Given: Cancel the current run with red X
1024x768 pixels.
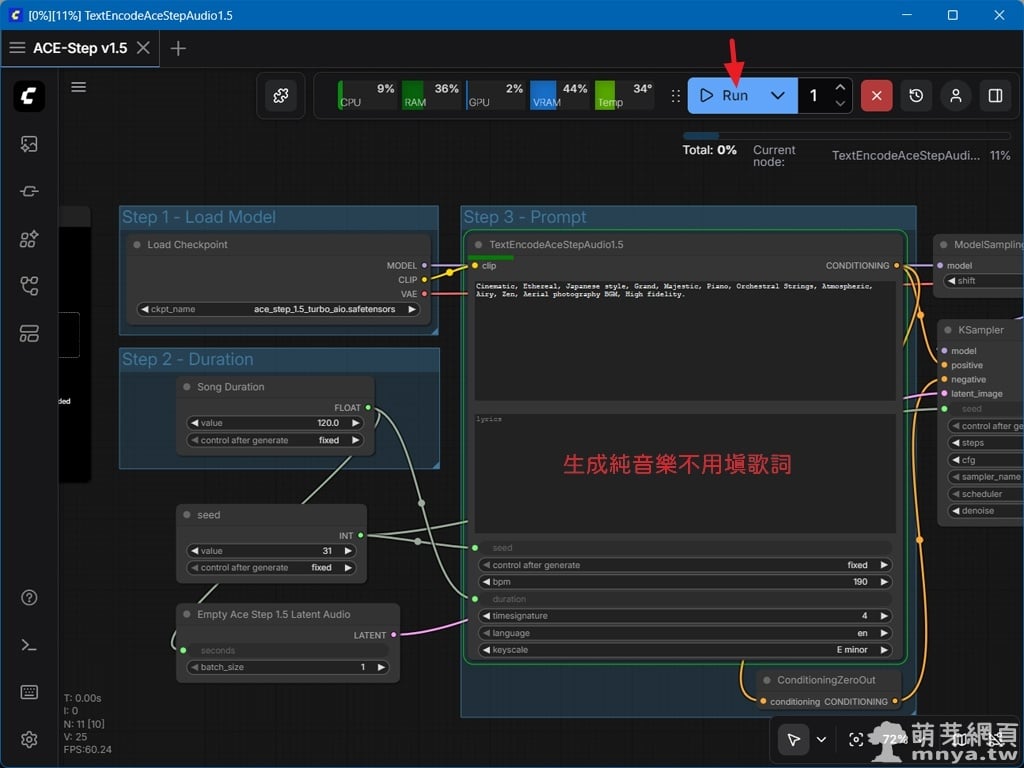Looking at the screenshot, I should point(876,96).
